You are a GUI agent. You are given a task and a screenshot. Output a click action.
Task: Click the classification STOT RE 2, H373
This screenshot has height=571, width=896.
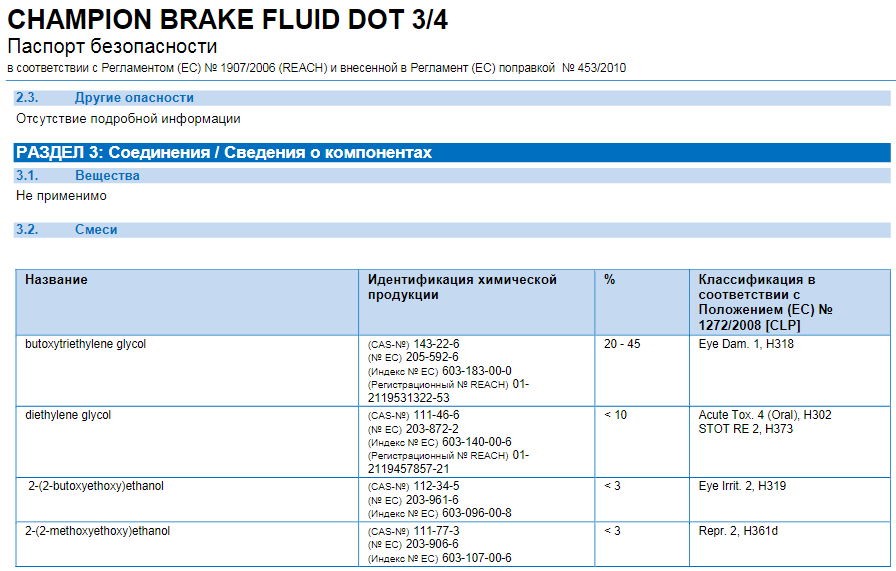[x=746, y=429]
